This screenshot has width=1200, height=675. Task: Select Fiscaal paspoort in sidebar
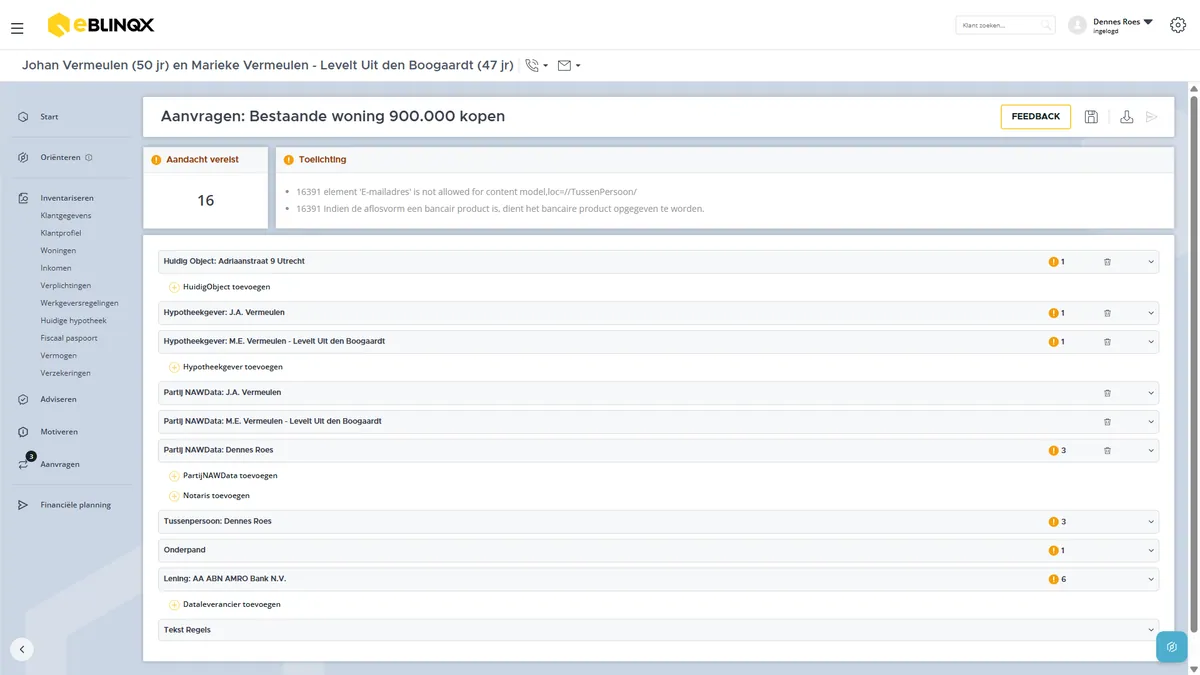click(x=69, y=338)
